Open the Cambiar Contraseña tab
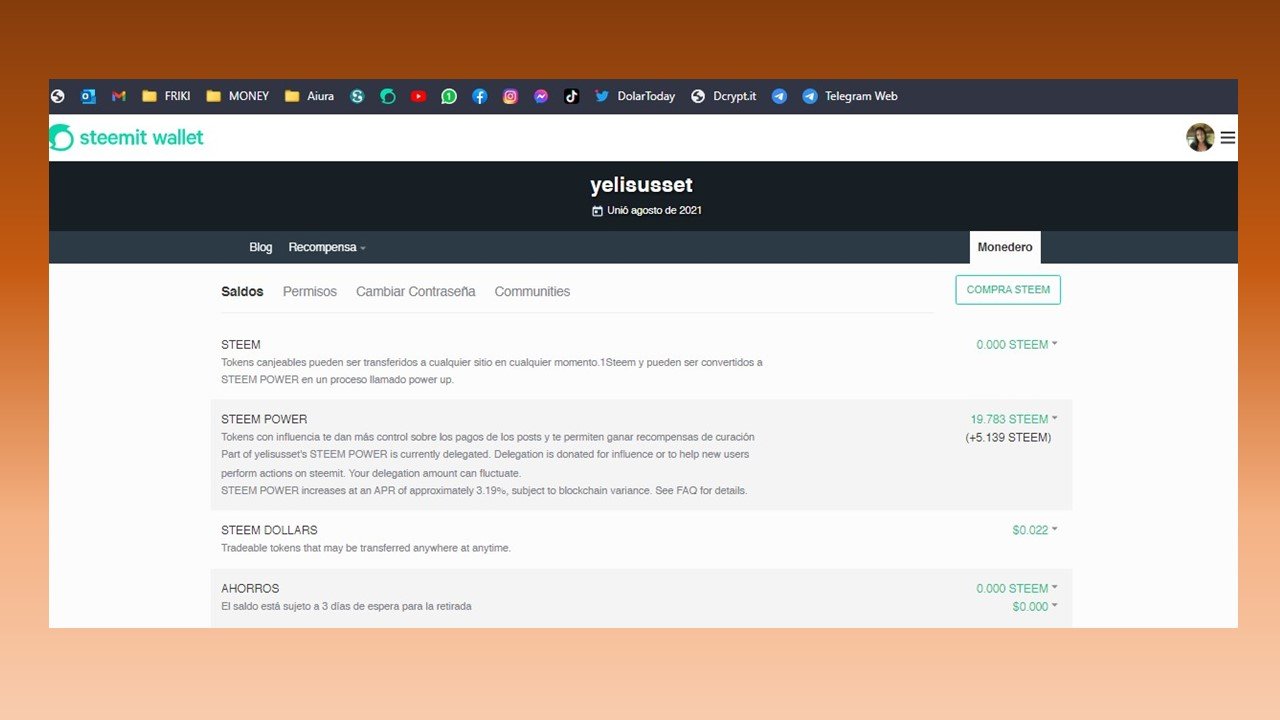This screenshot has width=1280, height=720. click(x=416, y=291)
